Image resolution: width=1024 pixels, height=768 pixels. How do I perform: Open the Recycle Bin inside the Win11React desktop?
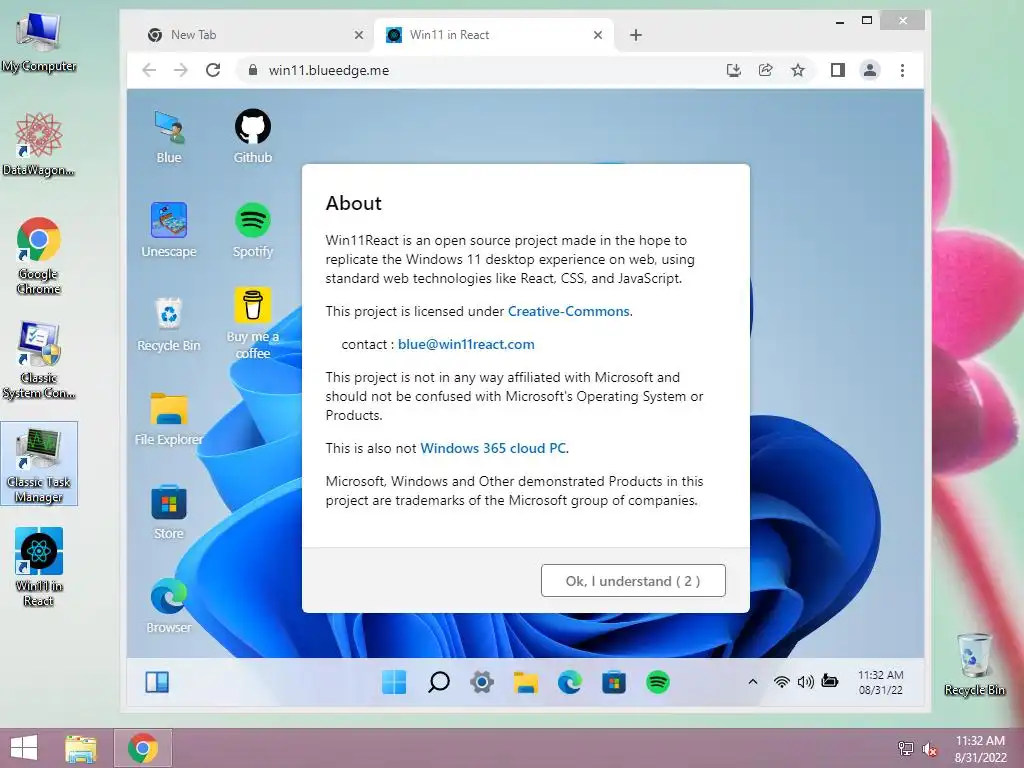tap(168, 324)
